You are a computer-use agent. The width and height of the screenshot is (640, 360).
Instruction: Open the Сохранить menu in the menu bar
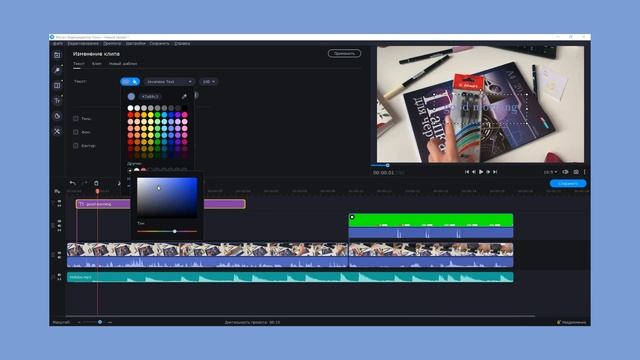[159, 43]
